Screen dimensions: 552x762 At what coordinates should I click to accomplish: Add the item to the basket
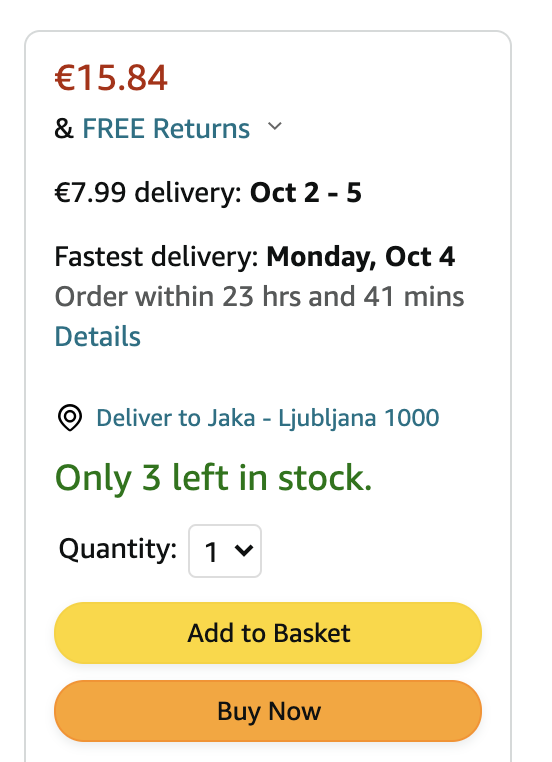pyautogui.click(x=268, y=633)
